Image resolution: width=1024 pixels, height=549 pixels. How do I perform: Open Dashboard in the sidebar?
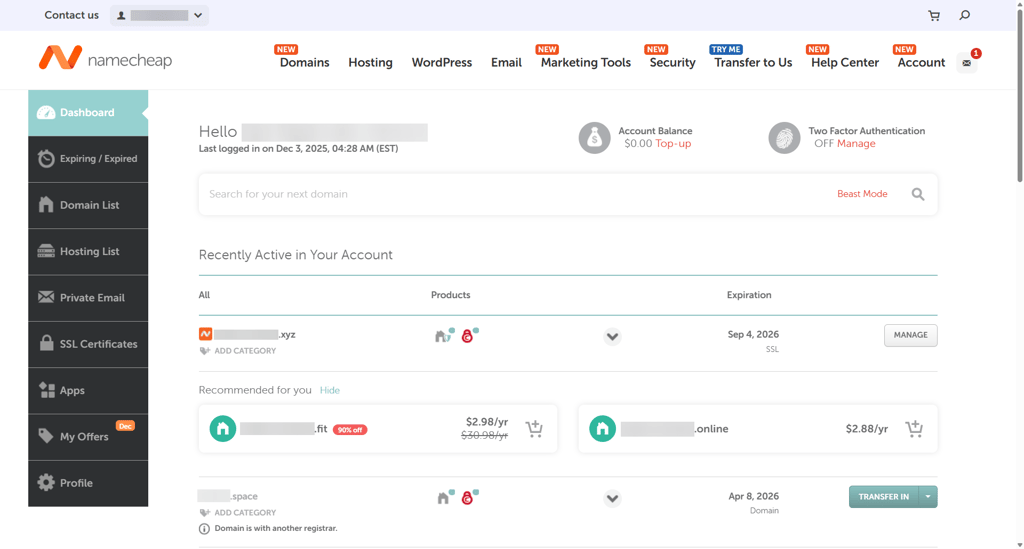point(88,113)
